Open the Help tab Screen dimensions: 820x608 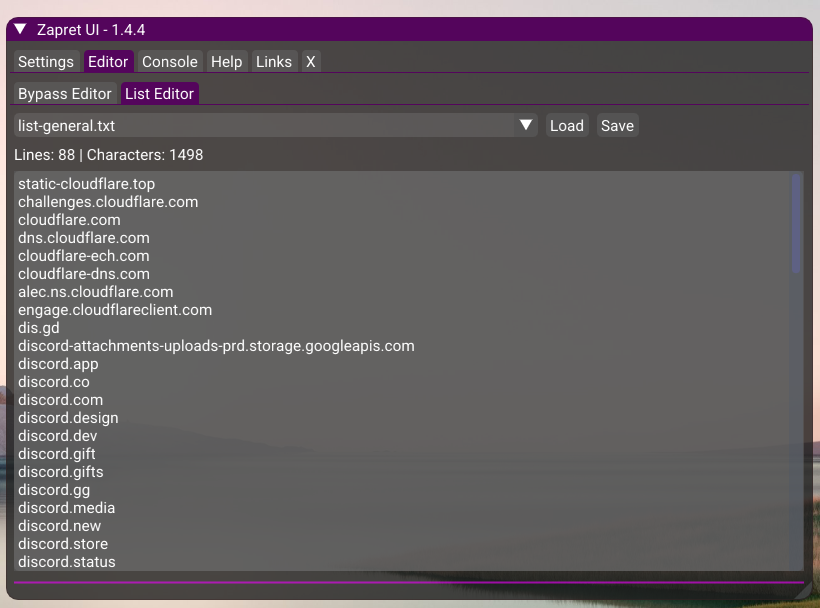pyautogui.click(x=226, y=62)
